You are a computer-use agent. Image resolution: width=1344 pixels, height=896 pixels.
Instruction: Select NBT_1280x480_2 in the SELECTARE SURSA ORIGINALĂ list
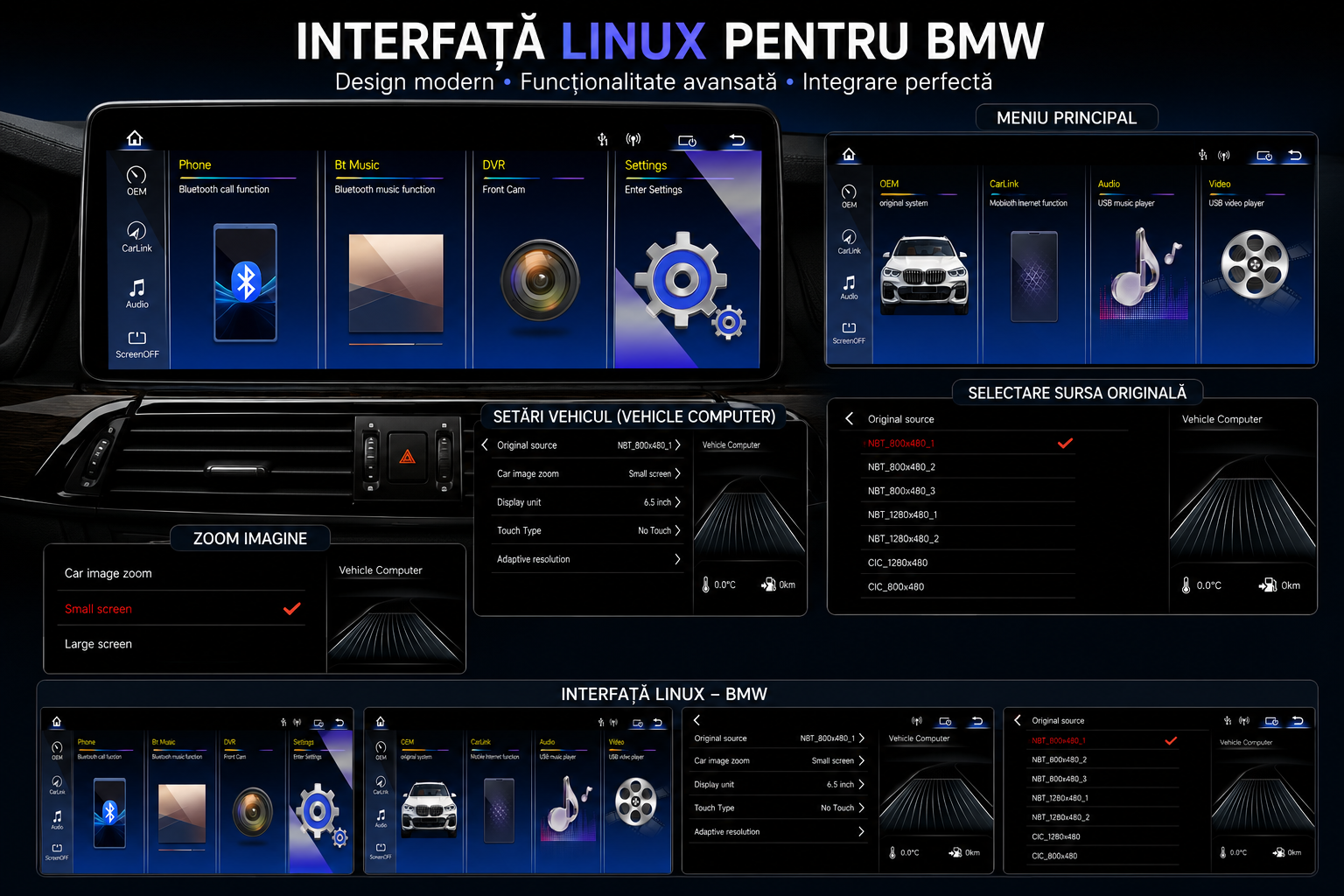pyautogui.click(x=967, y=538)
